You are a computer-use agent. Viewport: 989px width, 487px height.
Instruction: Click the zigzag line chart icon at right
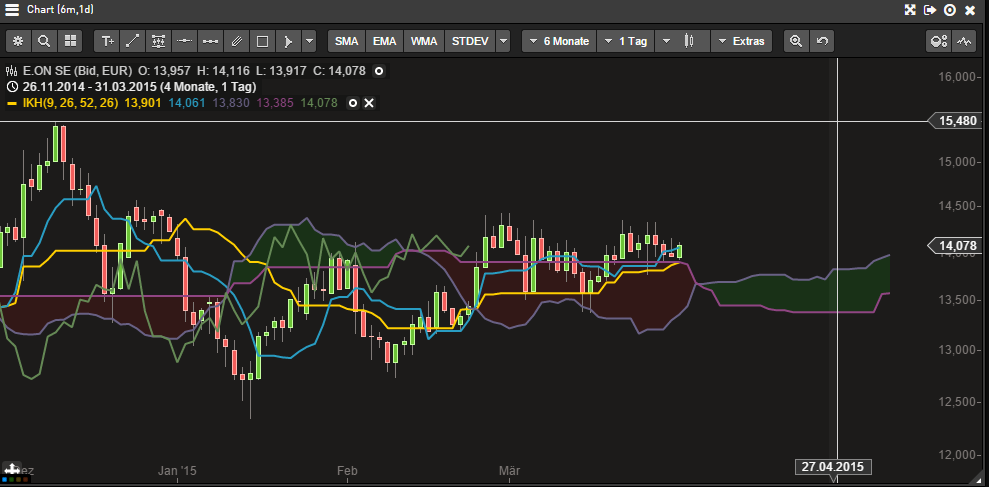coord(964,42)
